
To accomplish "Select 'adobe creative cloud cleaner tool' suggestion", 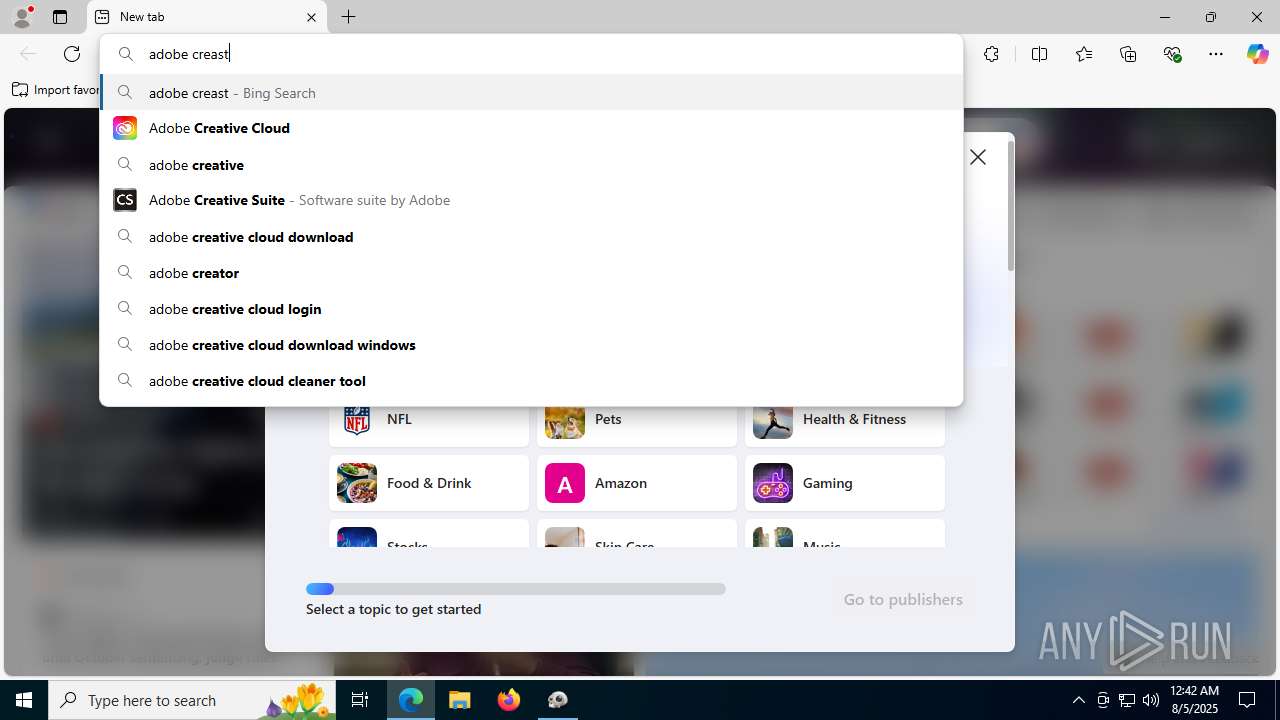I will 531,380.
